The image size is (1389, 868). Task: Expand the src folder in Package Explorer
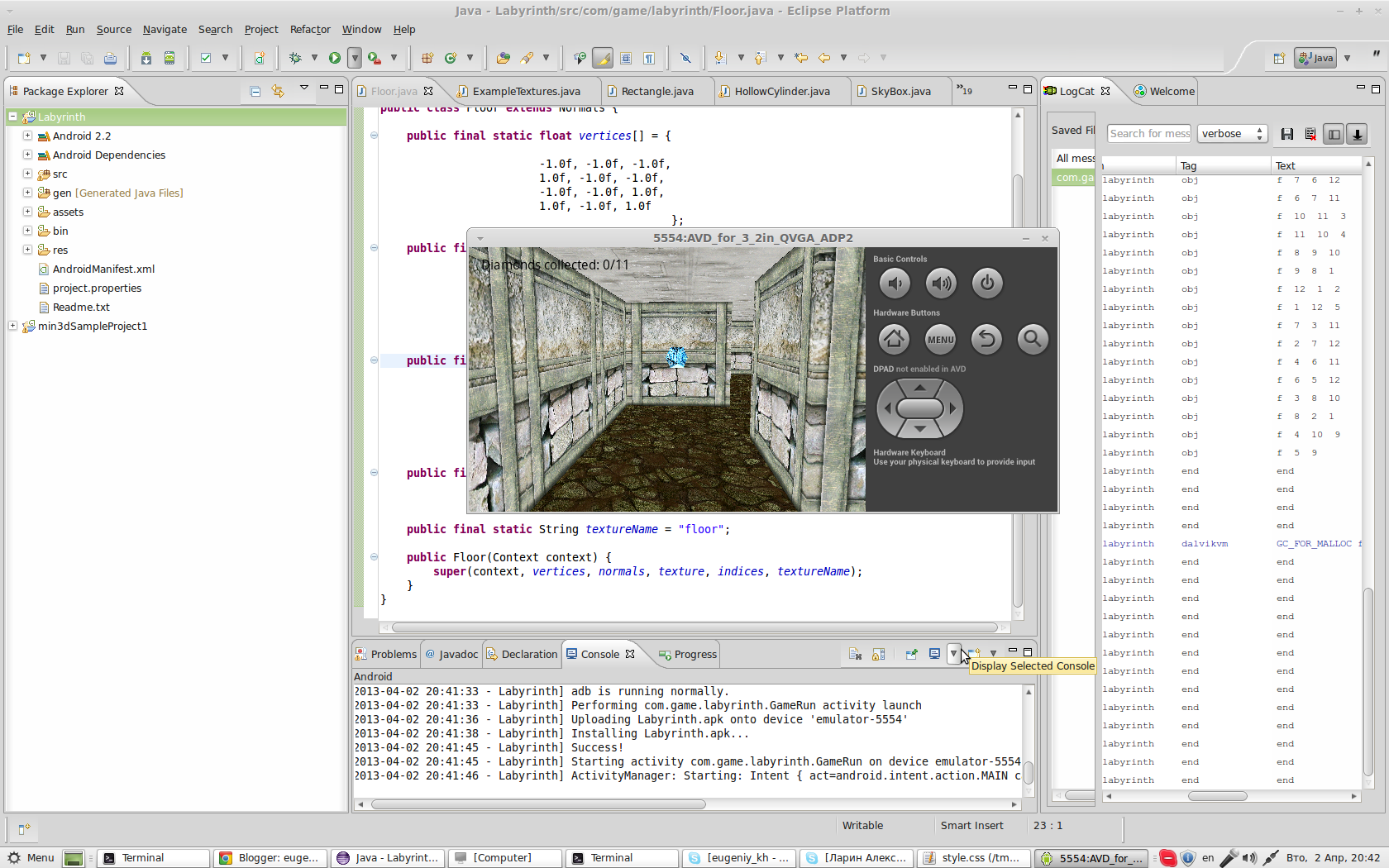[27, 174]
